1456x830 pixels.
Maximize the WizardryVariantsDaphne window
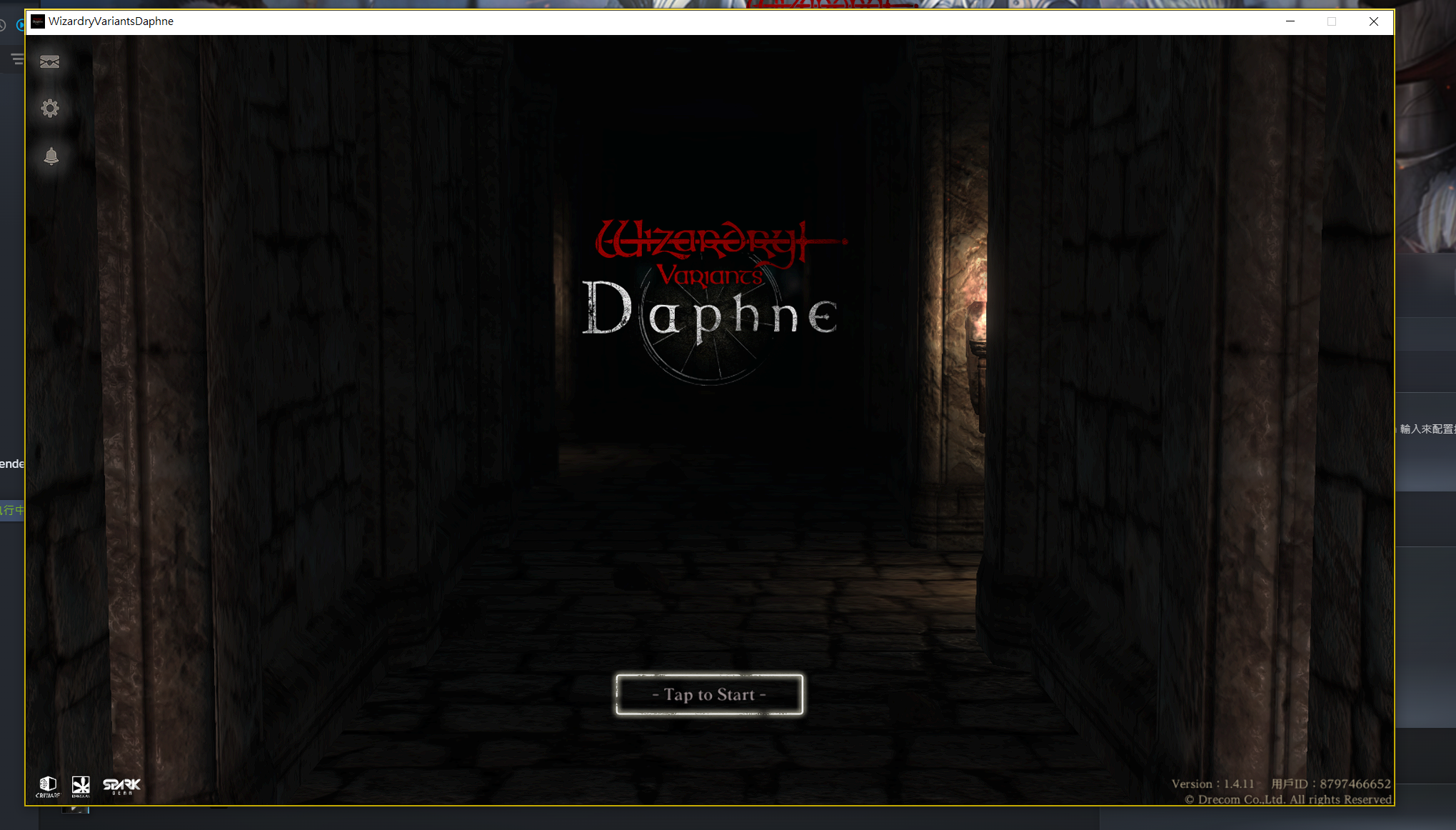click(1332, 21)
